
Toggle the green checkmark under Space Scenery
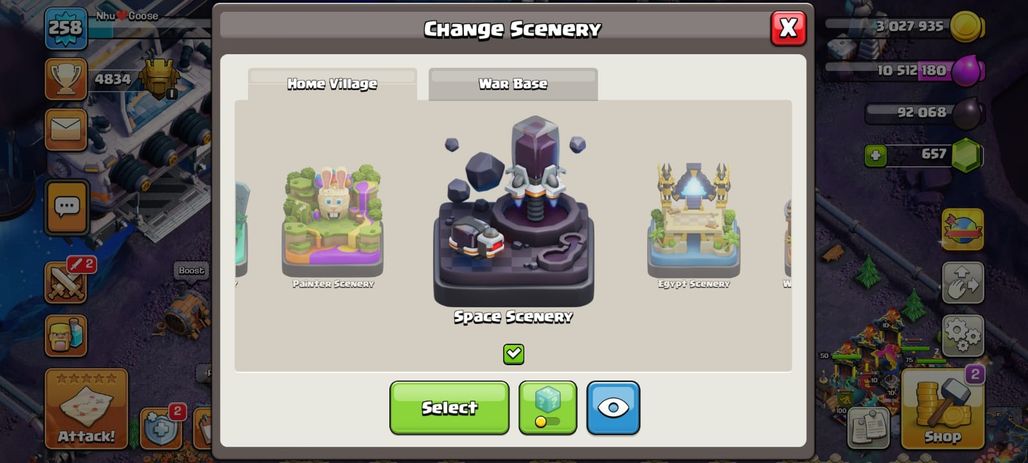tap(513, 354)
